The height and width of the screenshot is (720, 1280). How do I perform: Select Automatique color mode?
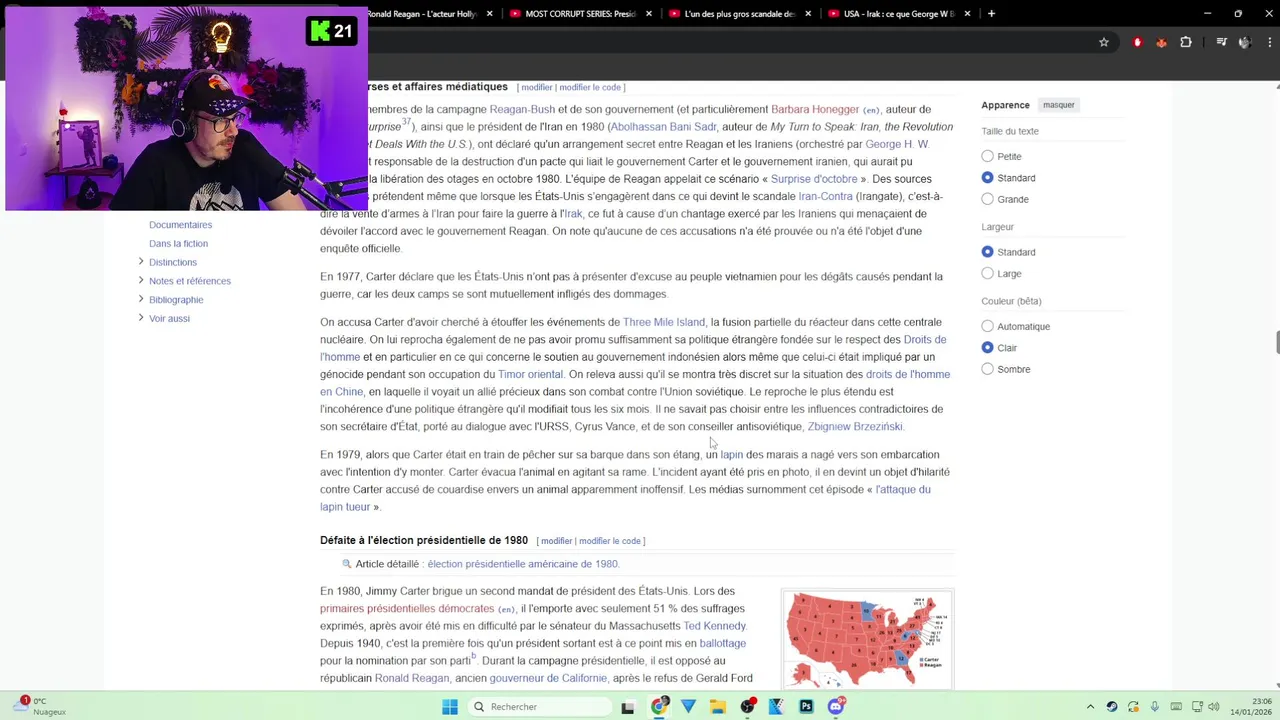[x=987, y=326]
